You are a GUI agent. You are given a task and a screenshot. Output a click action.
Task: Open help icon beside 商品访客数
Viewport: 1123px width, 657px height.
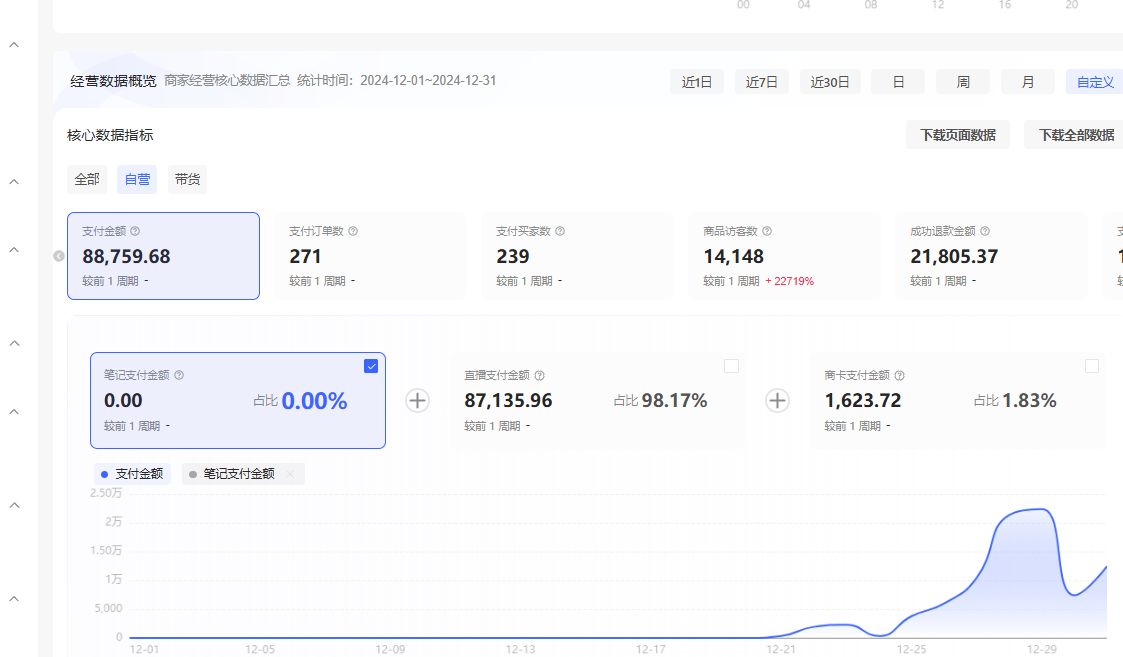[767, 231]
